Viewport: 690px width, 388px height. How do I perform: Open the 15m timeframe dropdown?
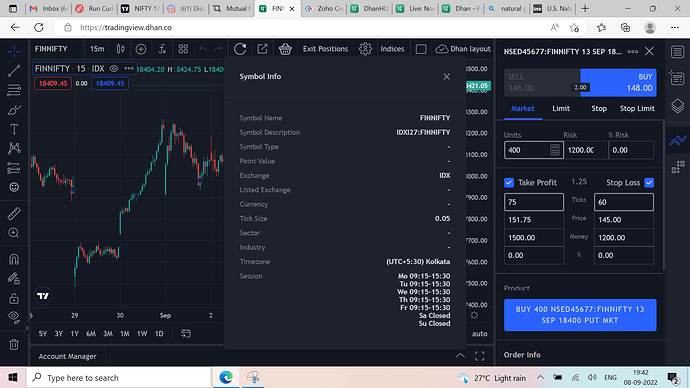pos(97,49)
